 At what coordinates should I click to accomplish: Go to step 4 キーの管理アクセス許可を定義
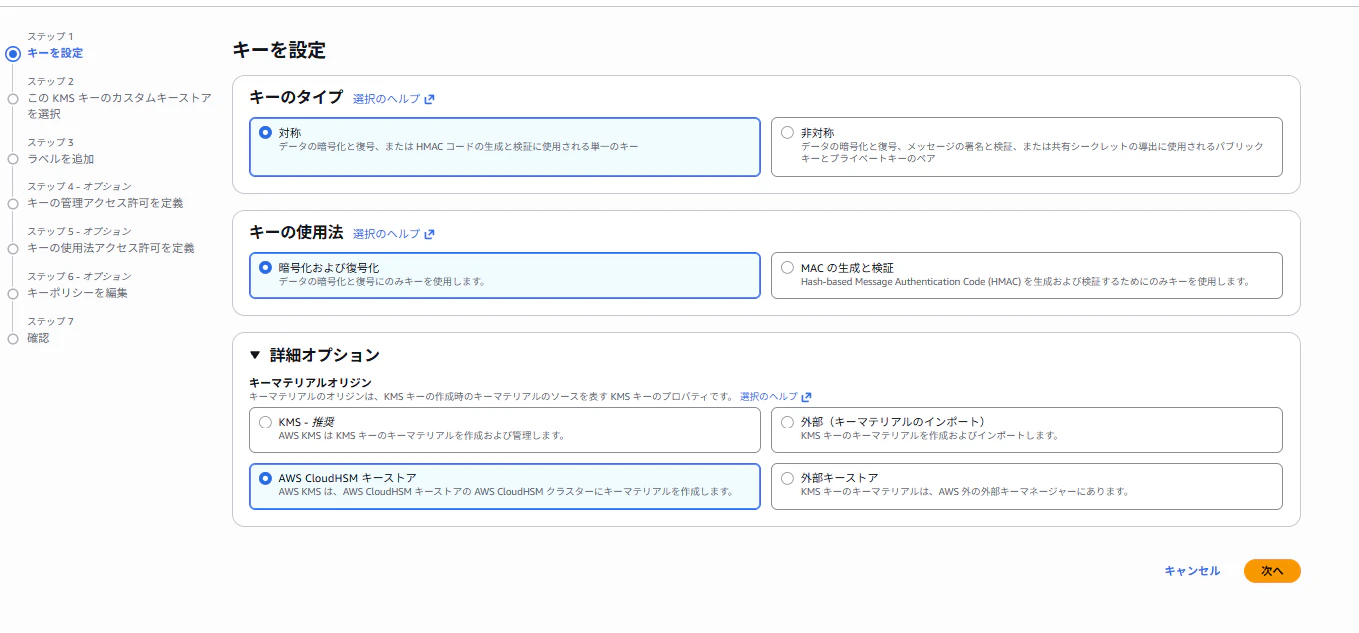click(x=105, y=203)
